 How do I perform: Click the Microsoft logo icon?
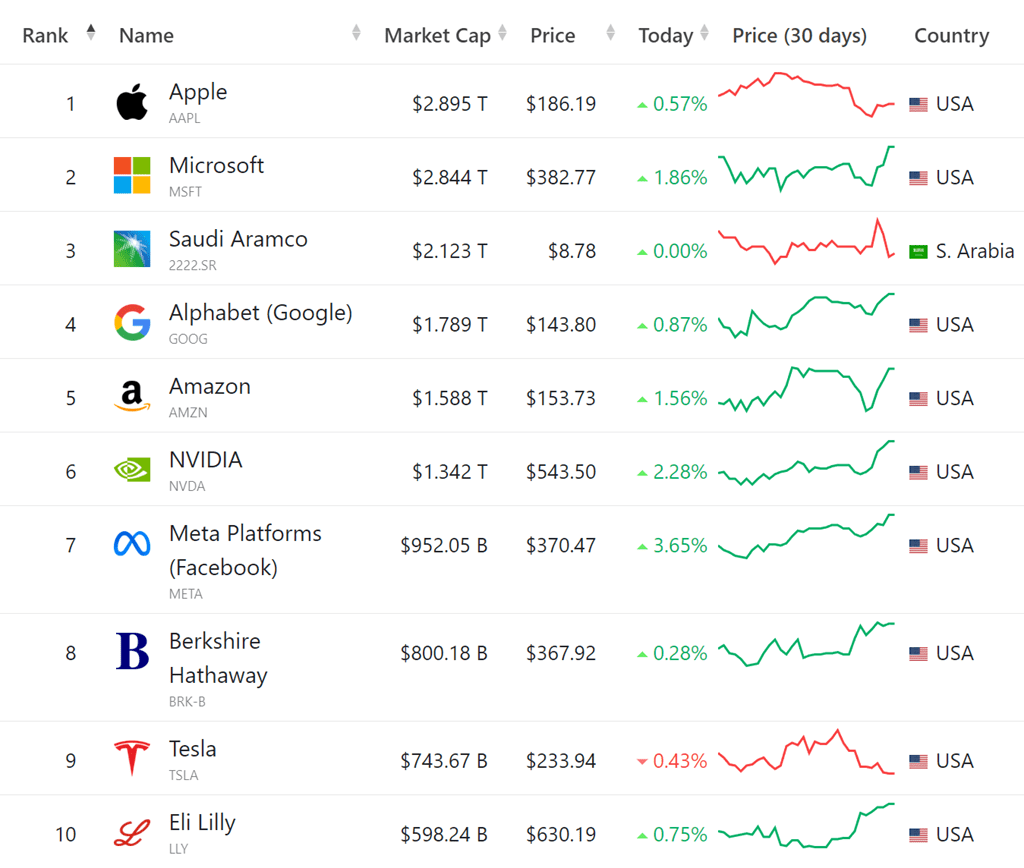[131, 174]
